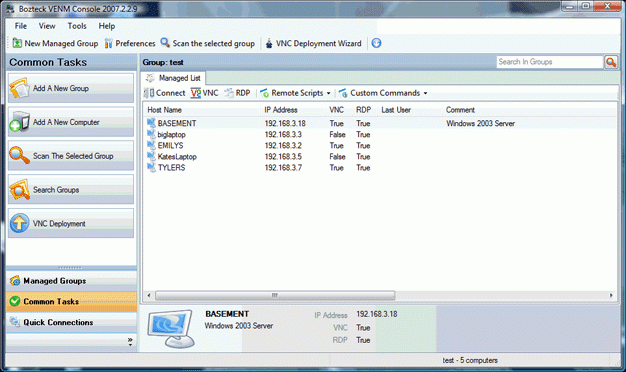Expand the Remote Scripts dropdown

tap(328, 93)
